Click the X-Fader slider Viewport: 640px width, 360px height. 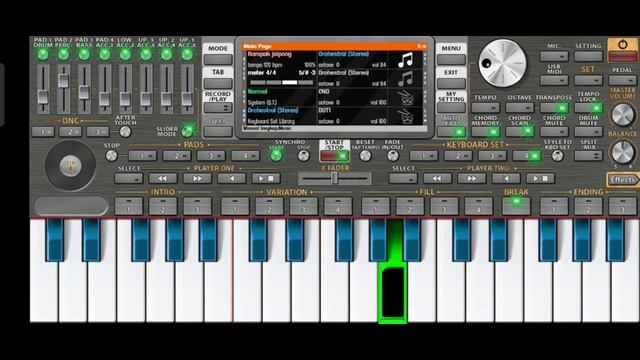coord(334,178)
